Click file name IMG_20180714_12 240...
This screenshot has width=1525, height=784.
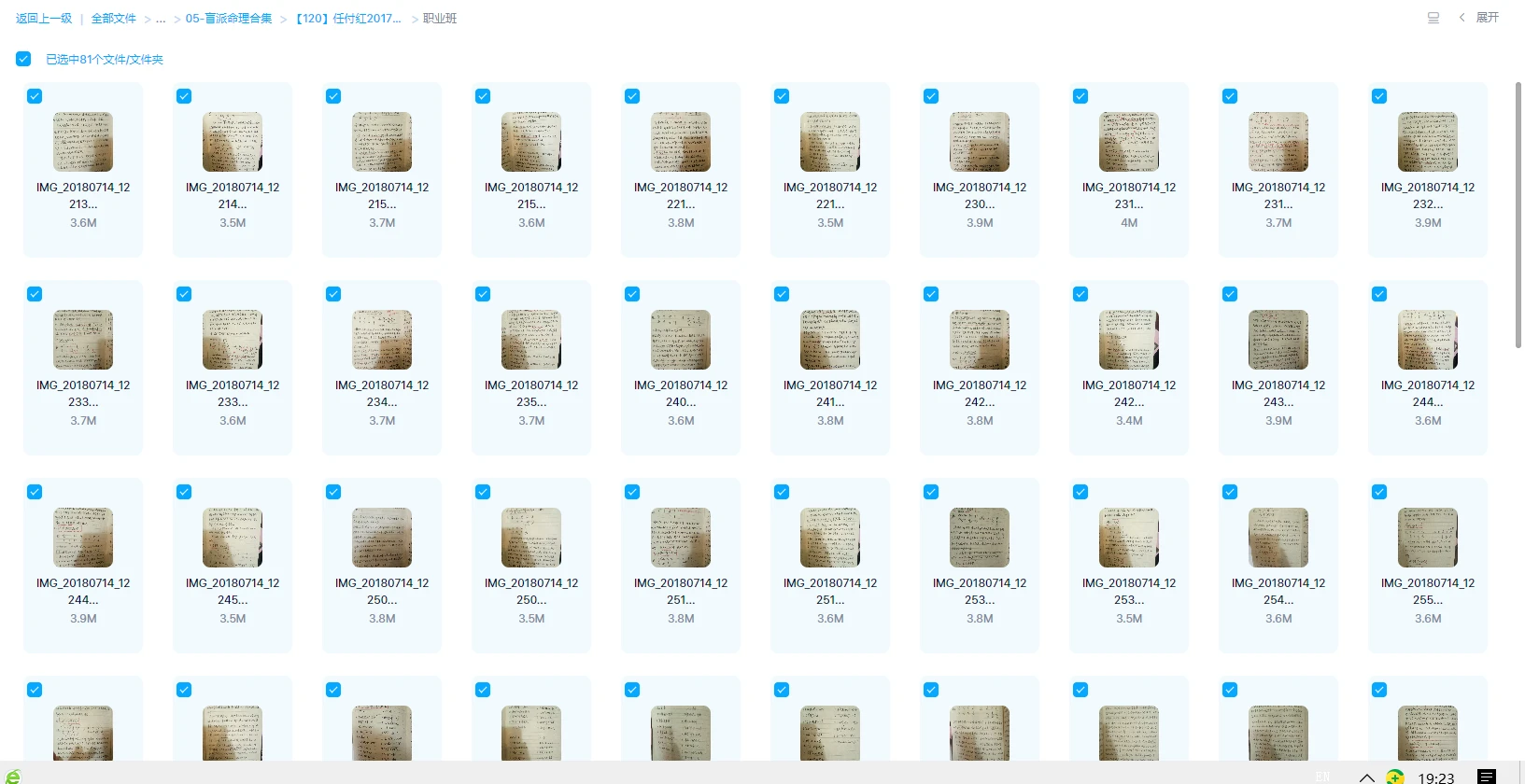pos(681,394)
